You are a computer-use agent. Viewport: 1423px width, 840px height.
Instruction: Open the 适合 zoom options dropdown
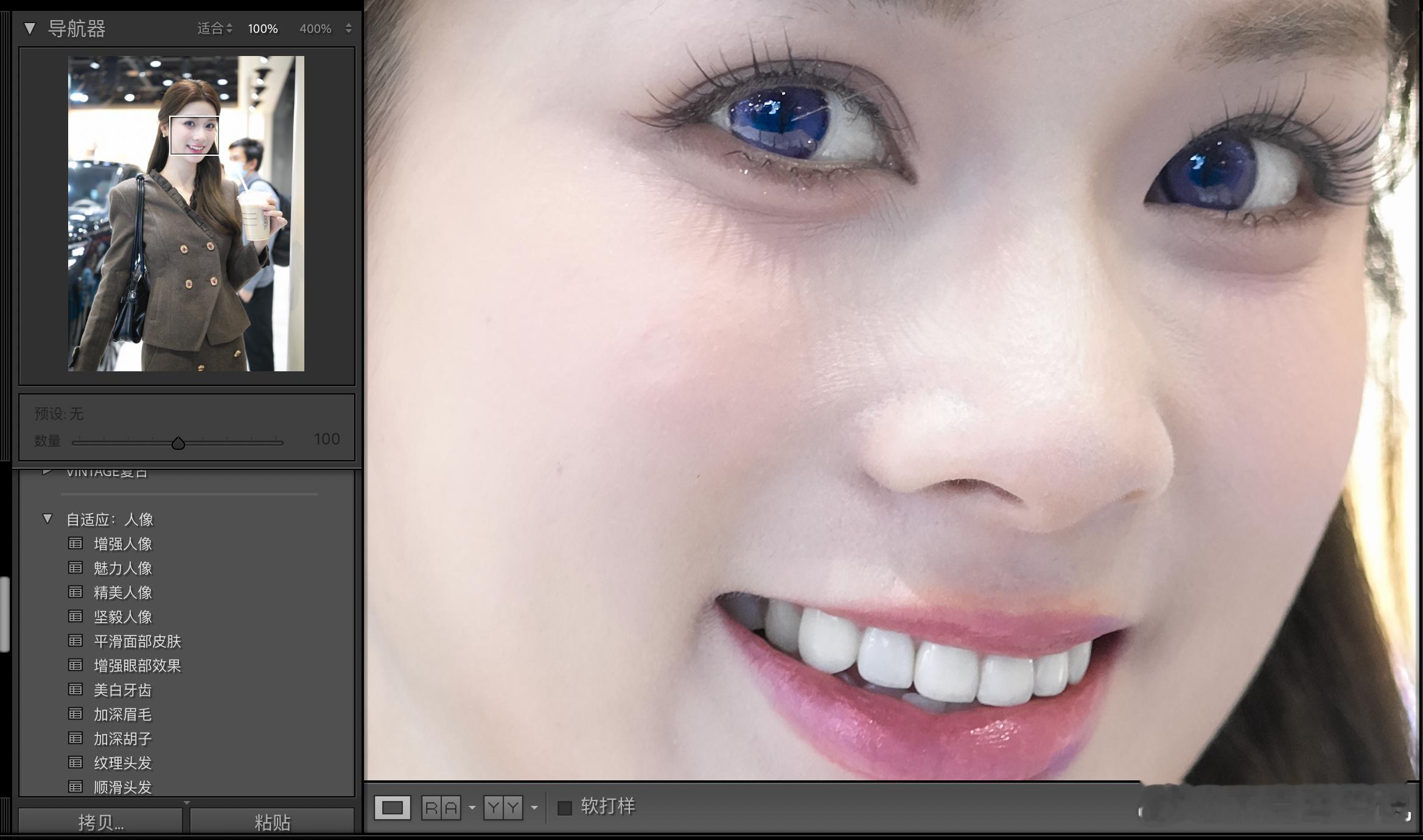pos(214,29)
